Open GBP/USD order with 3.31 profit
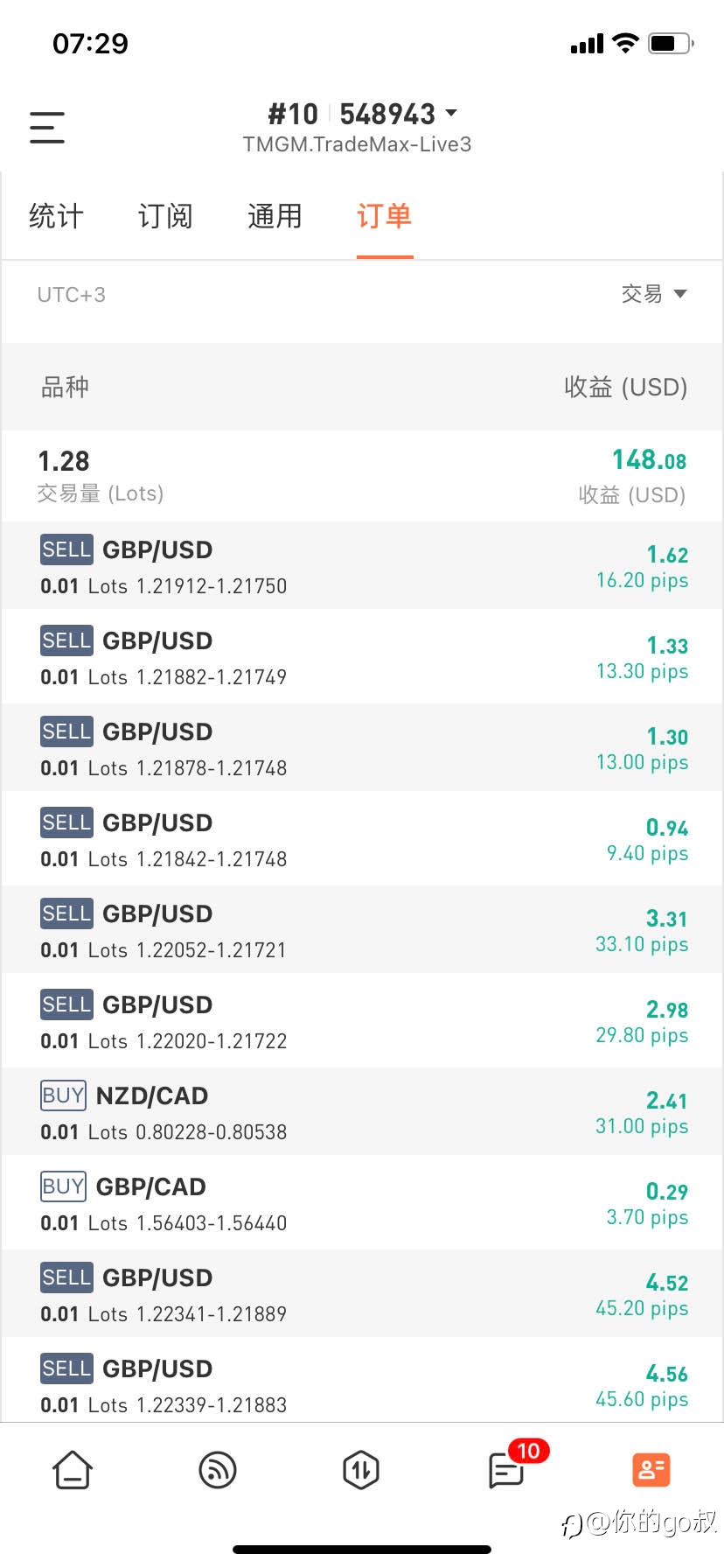724x1568 pixels. (362, 930)
